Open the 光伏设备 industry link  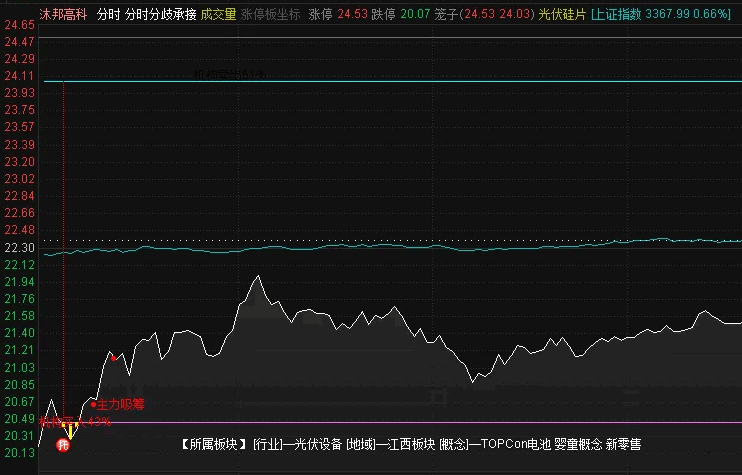(x=318, y=444)
